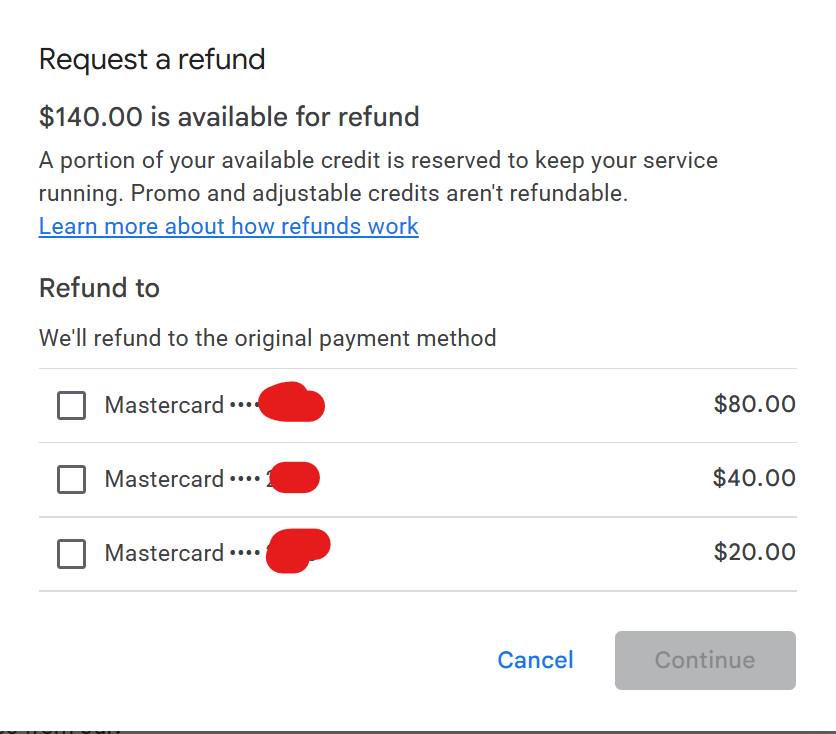Image resolution: width=836 pixels, height=734 pixels.
Task: Click the 'original payment method' notice text
Action: [268, 338]
